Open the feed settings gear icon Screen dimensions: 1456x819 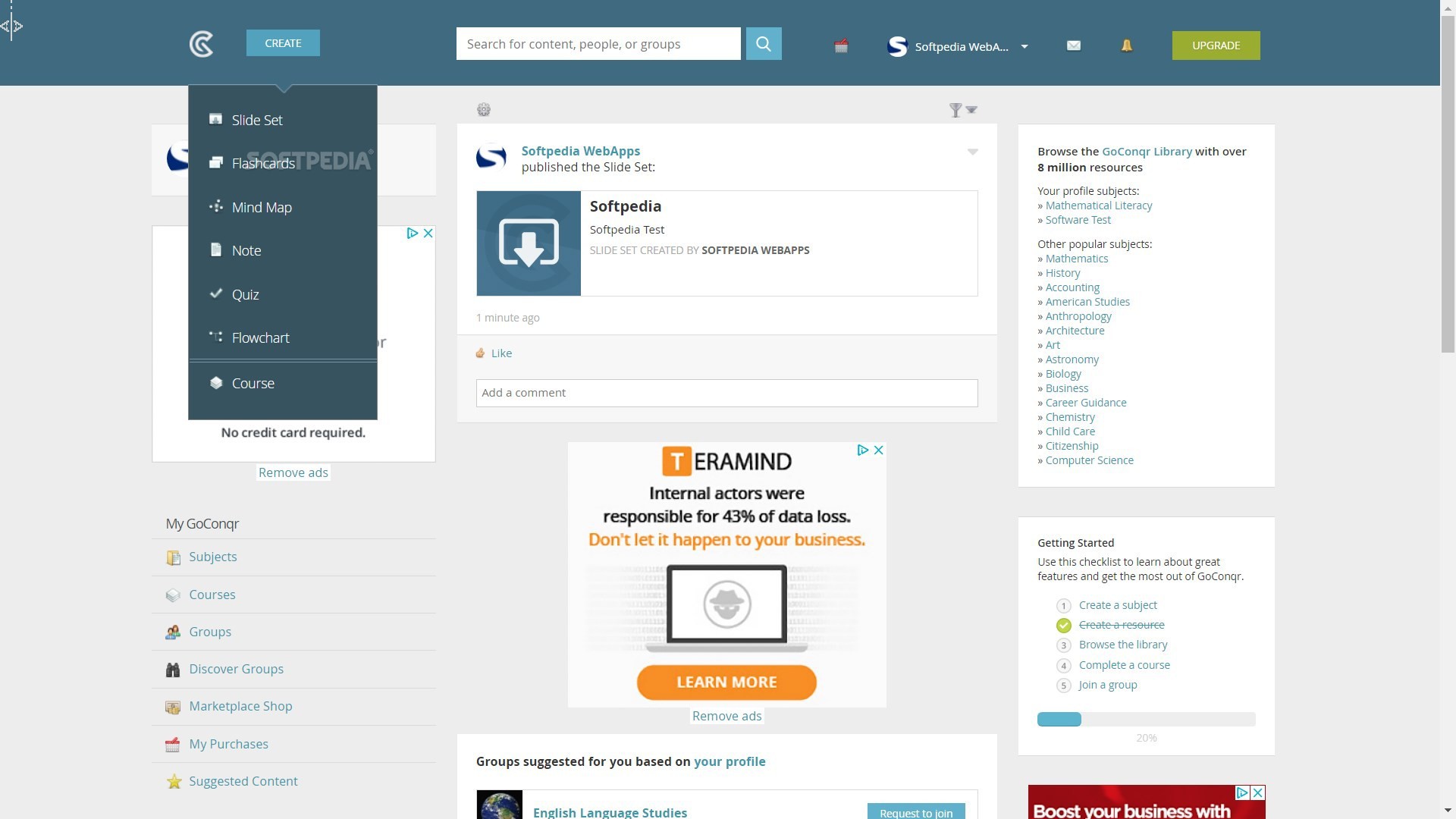click(x=483, y=109)
